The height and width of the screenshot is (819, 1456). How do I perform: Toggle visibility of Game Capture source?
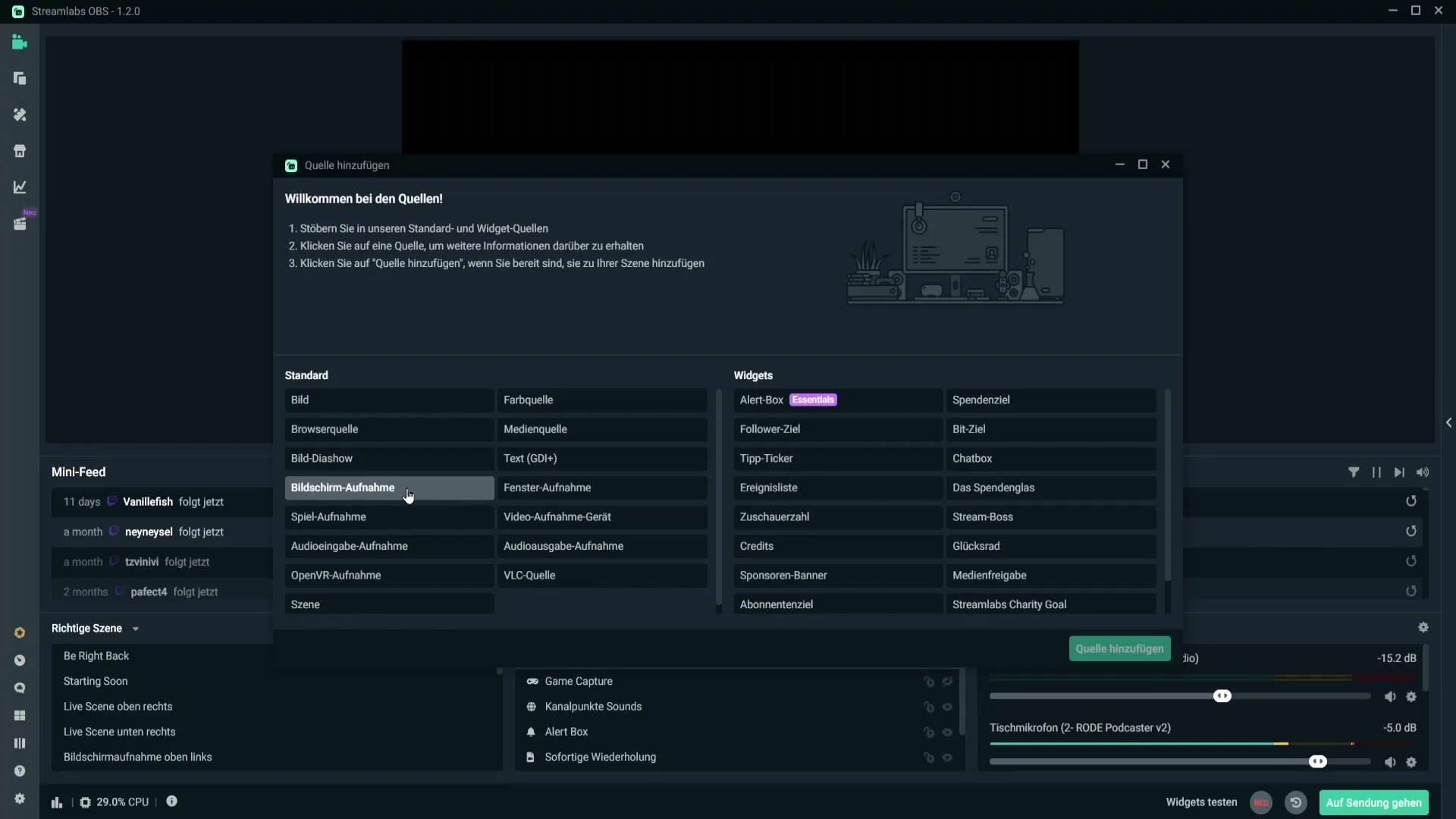(947, 681)
